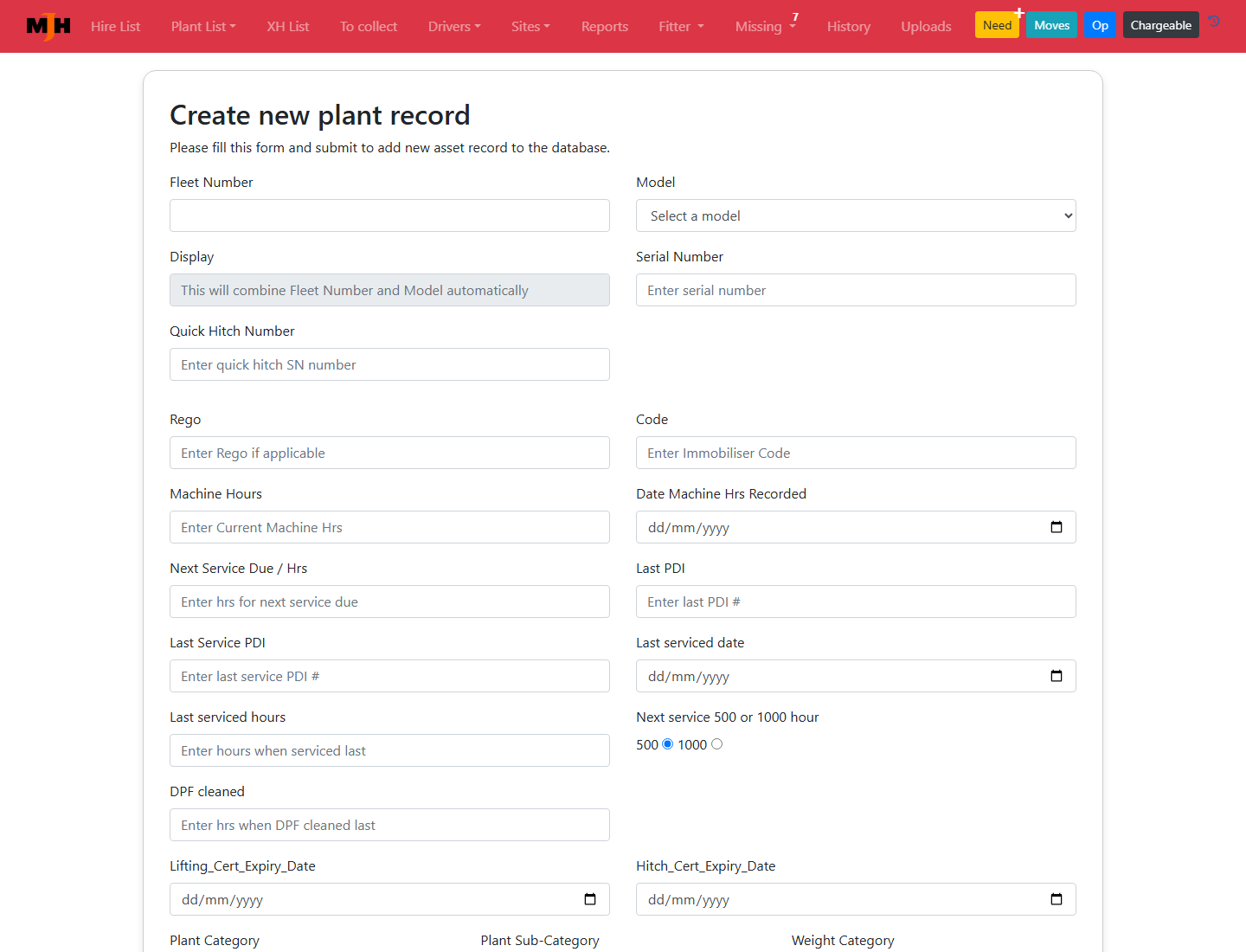
Task: Click the plus icon on the Need button
Action: tap(1019, 13)
